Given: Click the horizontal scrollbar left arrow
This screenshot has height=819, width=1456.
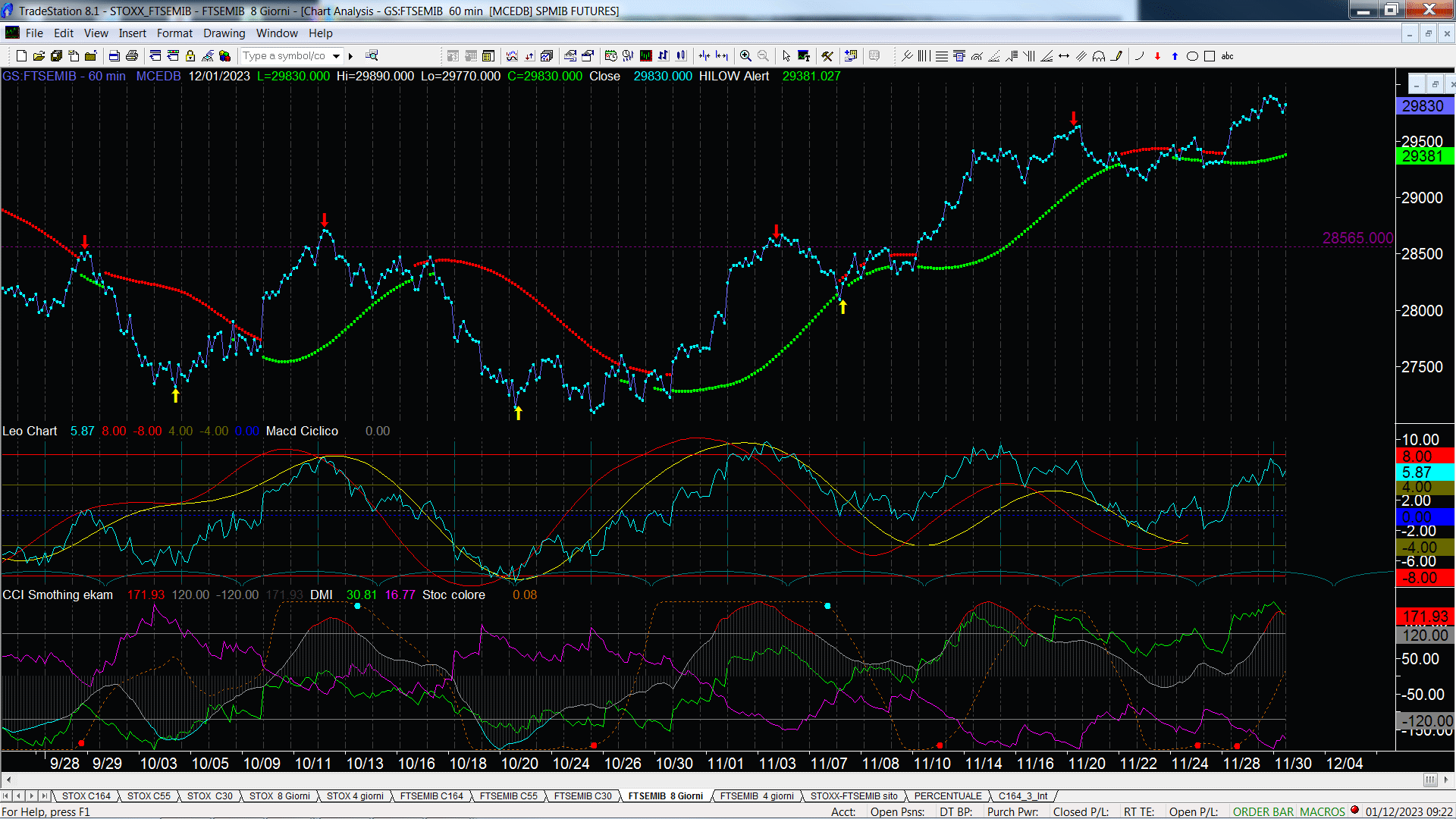Looking at the screenshot, I should tap(8, 780).
